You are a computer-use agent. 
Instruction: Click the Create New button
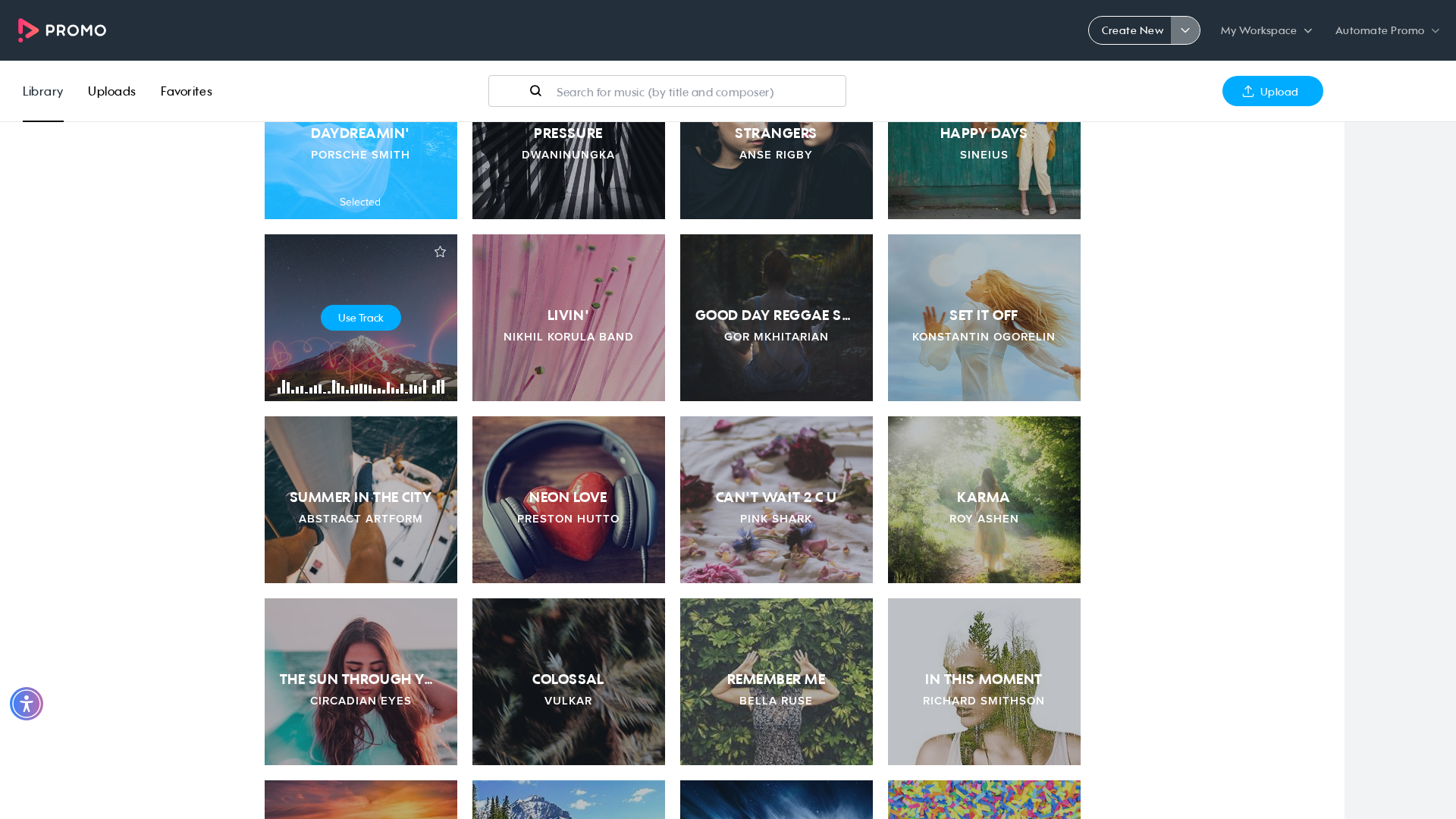pos(1131,30)
